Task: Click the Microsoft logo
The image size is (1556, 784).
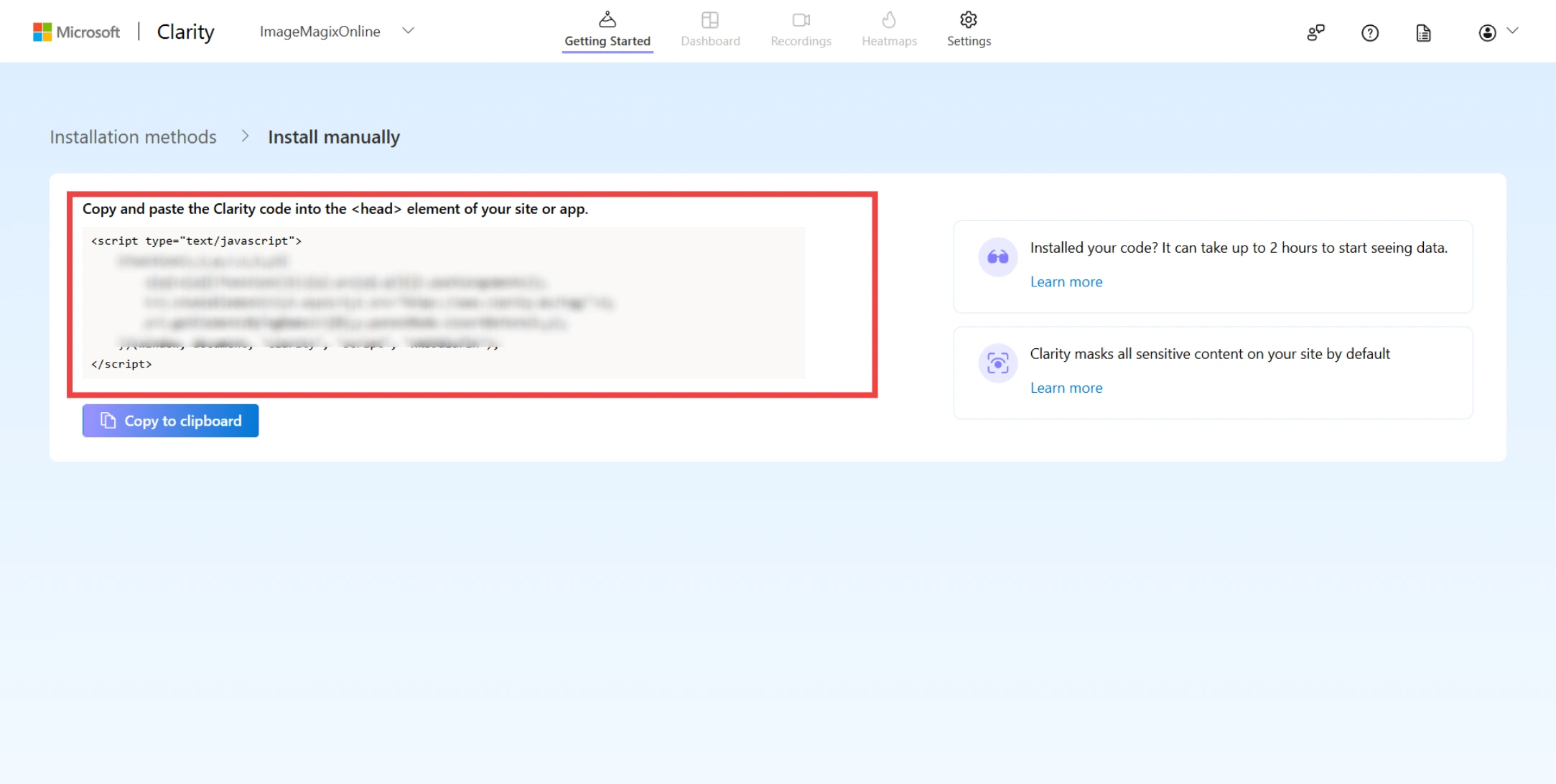Action: click(76, 32)
